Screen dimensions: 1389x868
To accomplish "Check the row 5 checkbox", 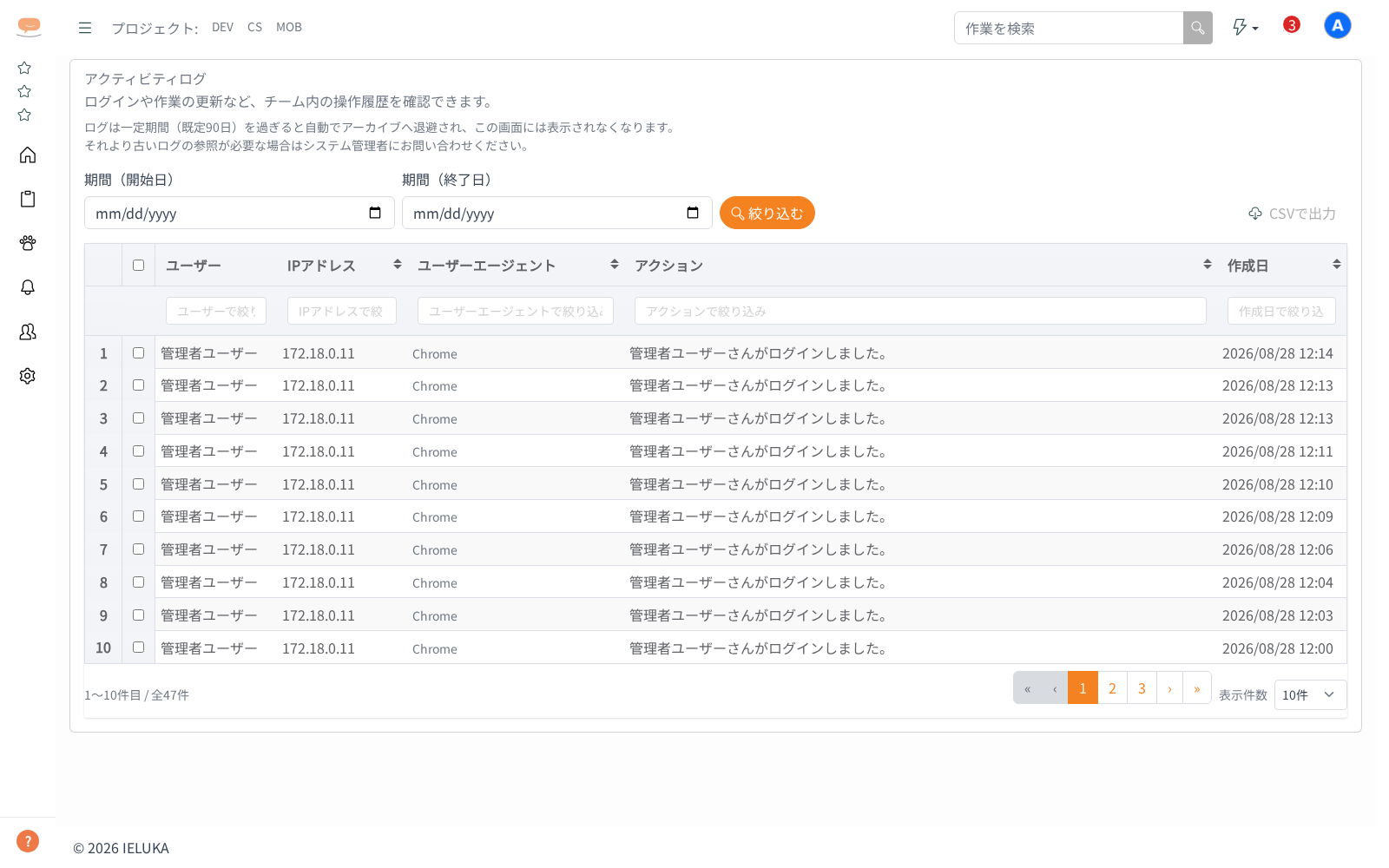I will (x=138, y=484).
